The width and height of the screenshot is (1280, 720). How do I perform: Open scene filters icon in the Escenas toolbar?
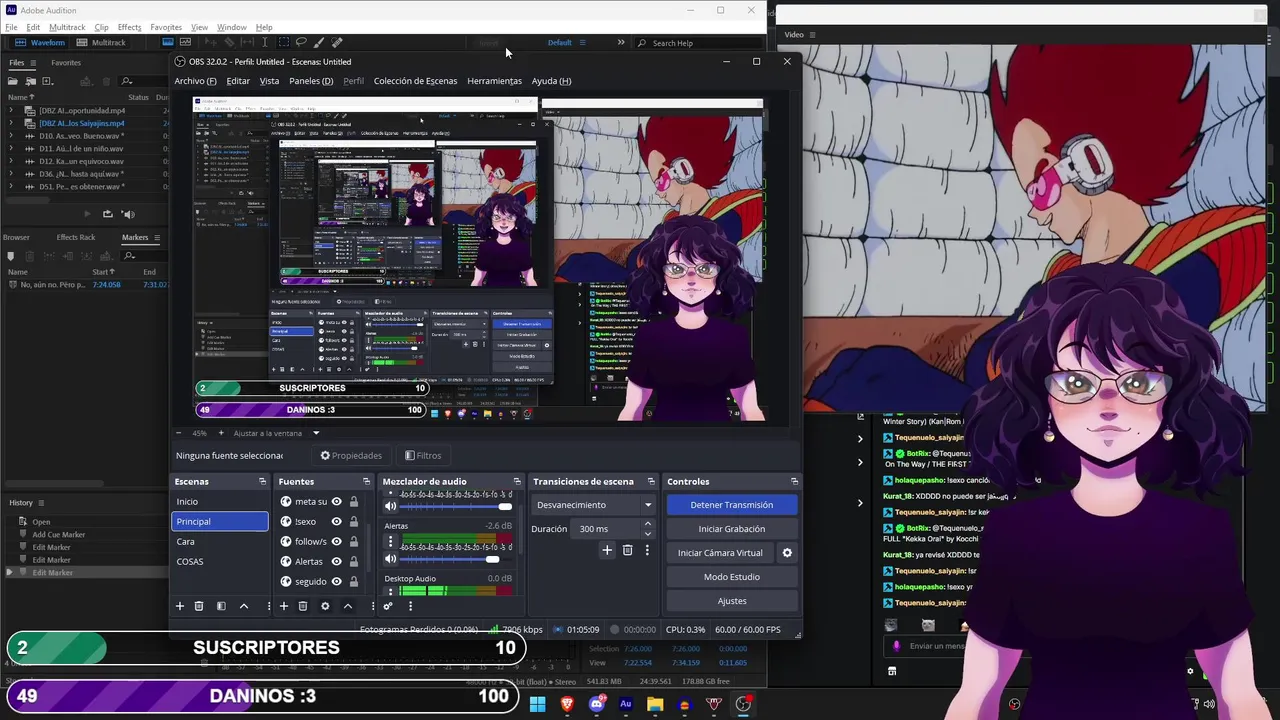click(221, 606)
